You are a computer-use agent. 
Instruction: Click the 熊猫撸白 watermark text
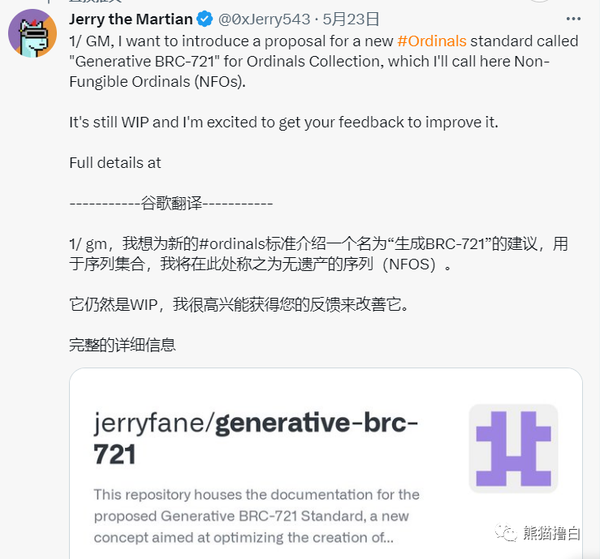(x=551, y=533)
